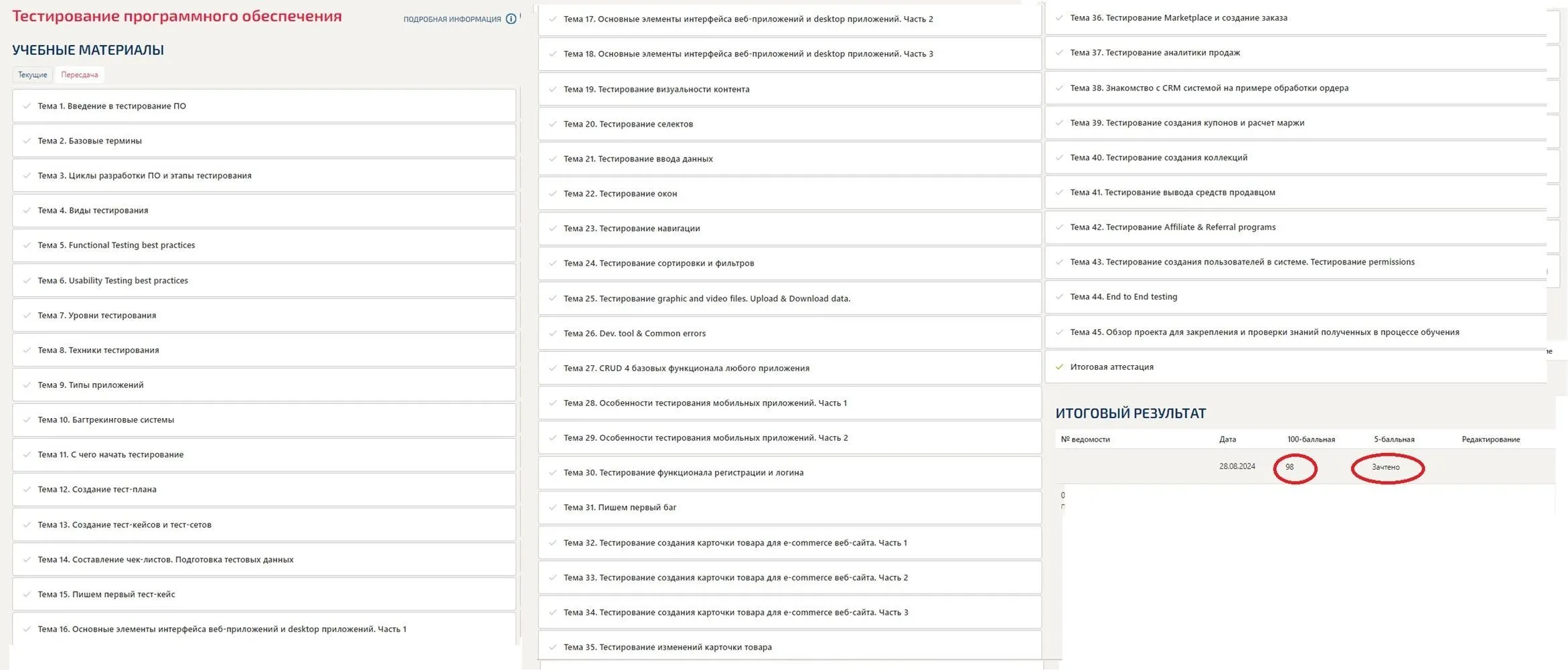Open the Подробная информация link
The width and height of the screenshot is (1568, 670).
click(x=452, y=19)
